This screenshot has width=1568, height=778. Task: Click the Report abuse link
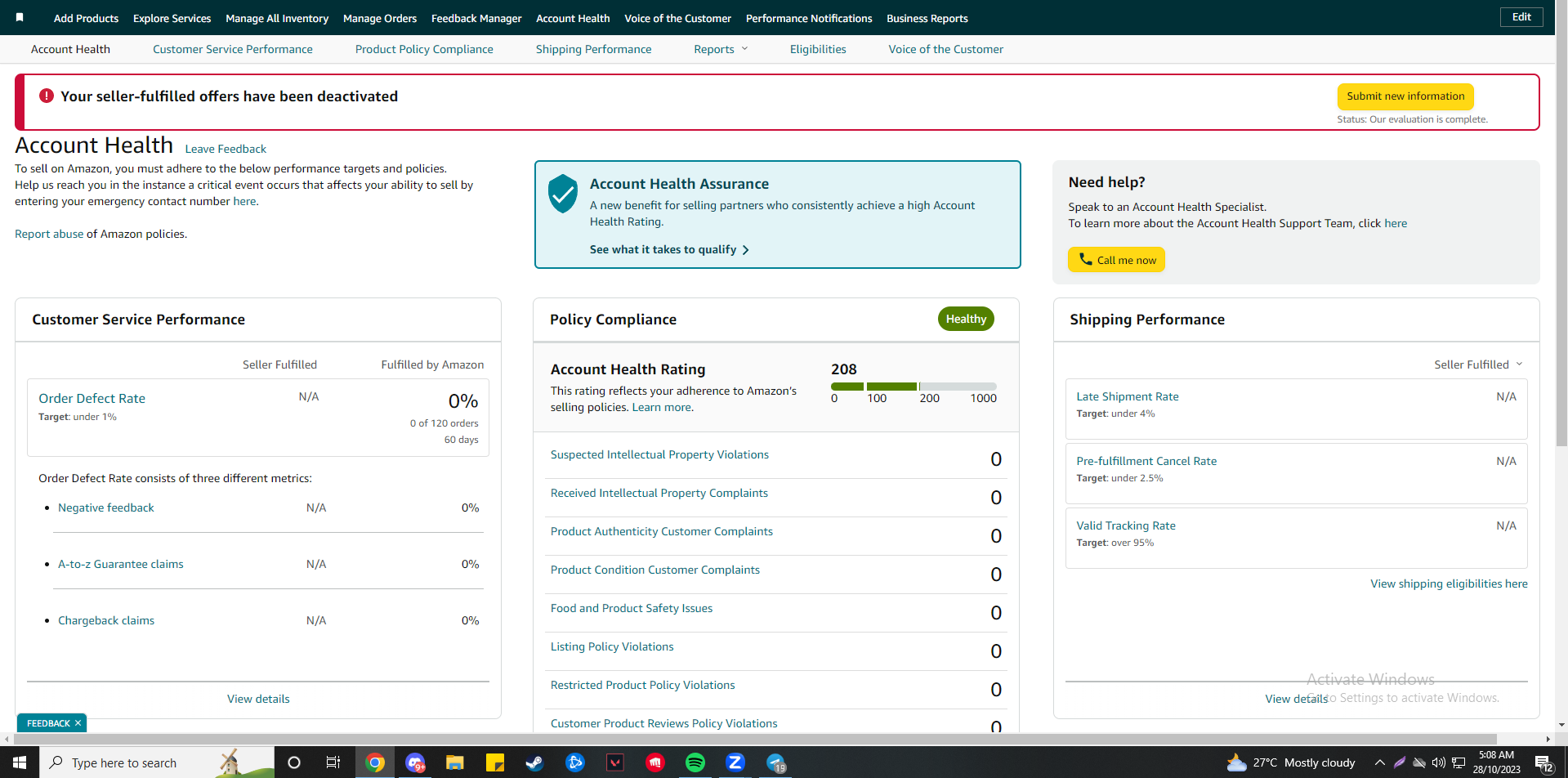click(49, 234)
